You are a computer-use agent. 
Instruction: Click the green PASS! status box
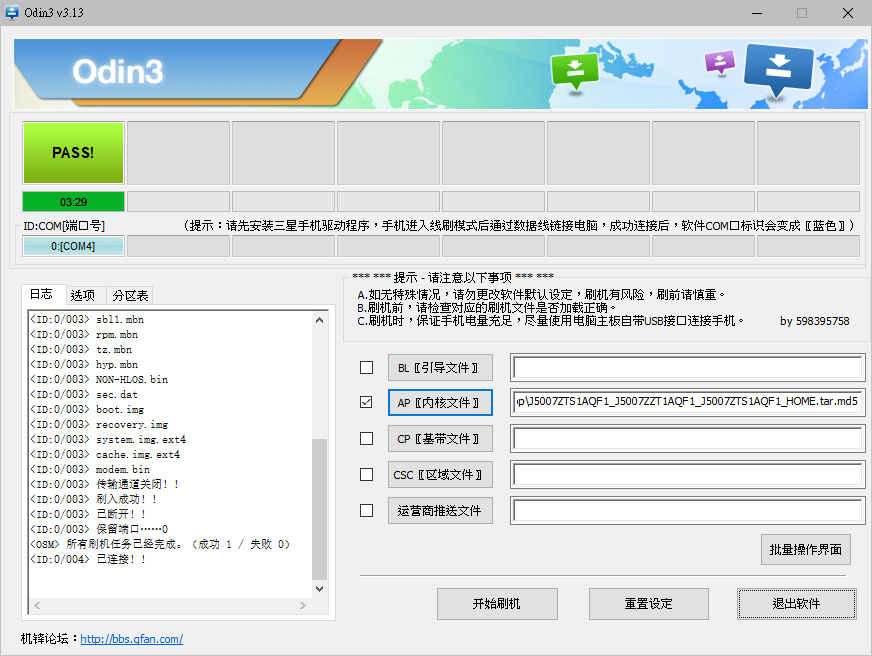(x=73, y=153)
